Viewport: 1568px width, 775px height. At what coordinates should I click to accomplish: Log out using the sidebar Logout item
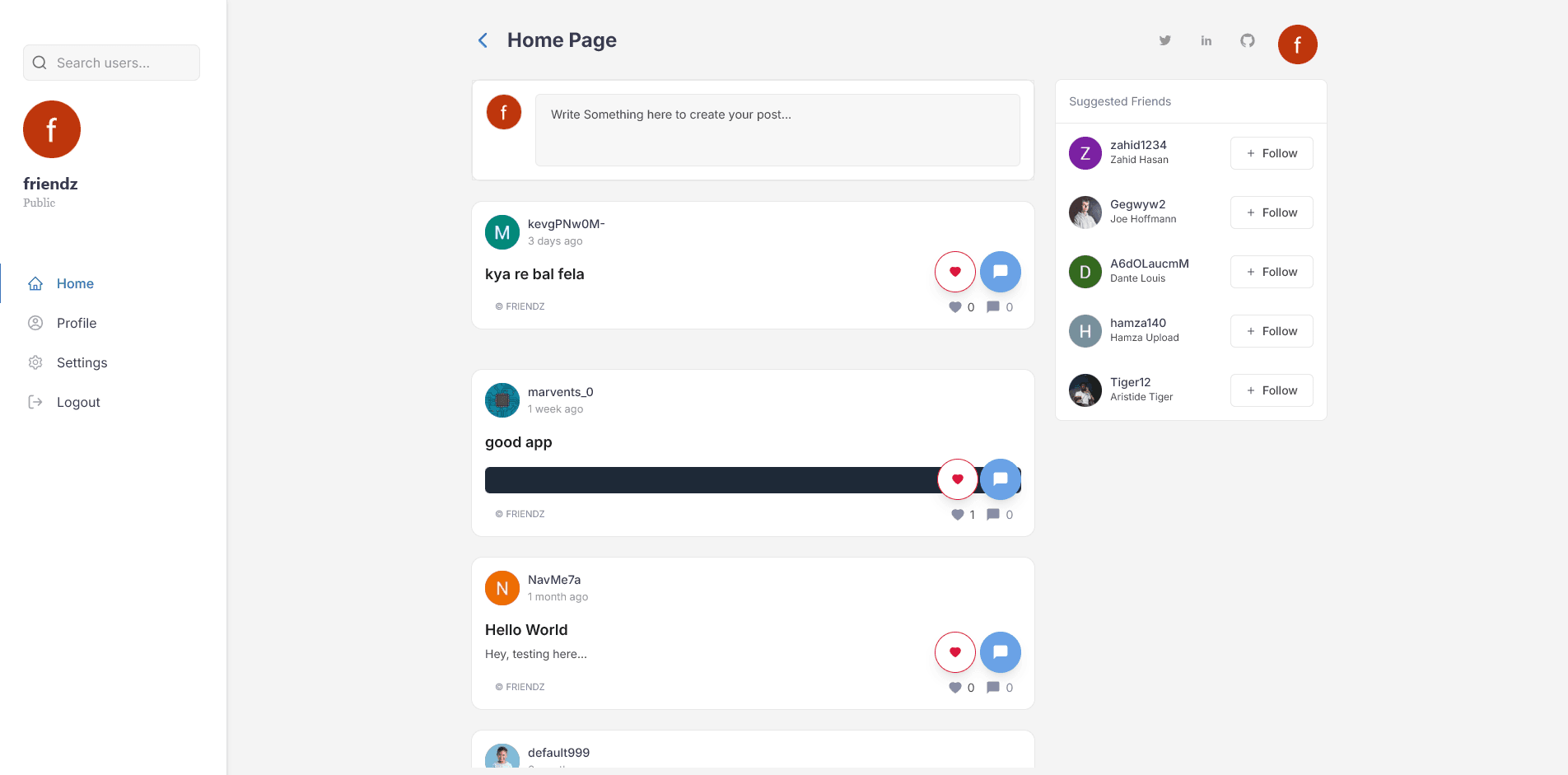pyautogui.click(x=78, y=402)
